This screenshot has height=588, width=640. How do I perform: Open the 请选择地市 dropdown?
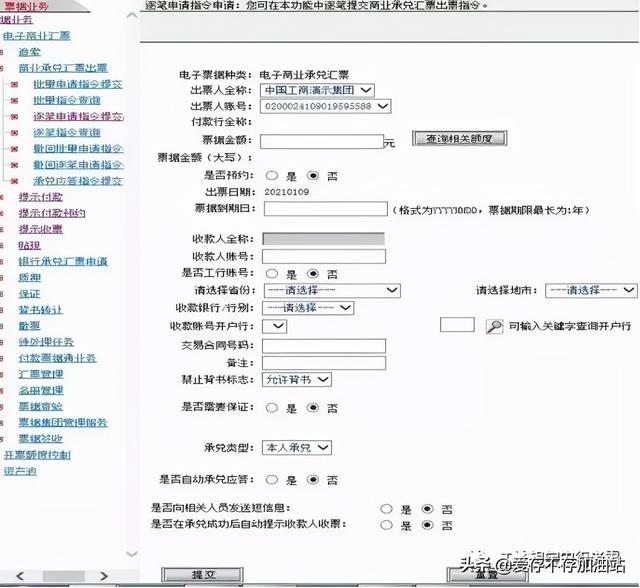tap(591, 291)
